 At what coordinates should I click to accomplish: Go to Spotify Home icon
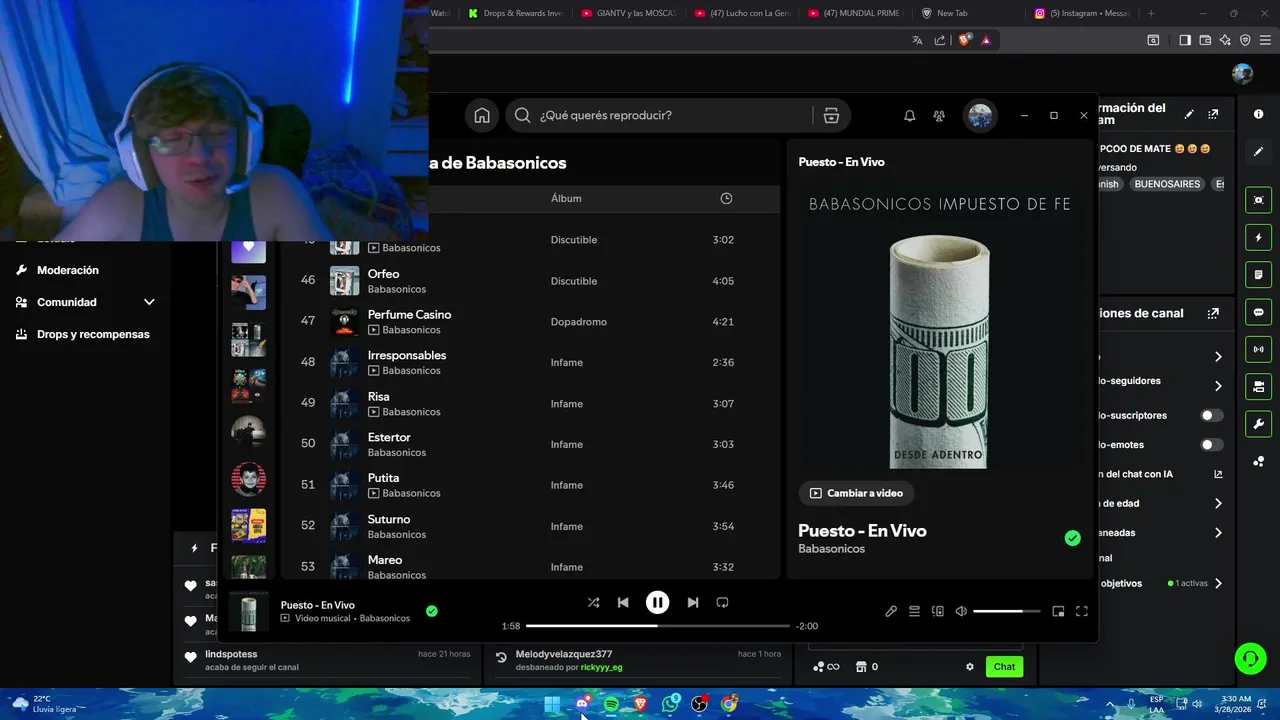tap(482, 115)
